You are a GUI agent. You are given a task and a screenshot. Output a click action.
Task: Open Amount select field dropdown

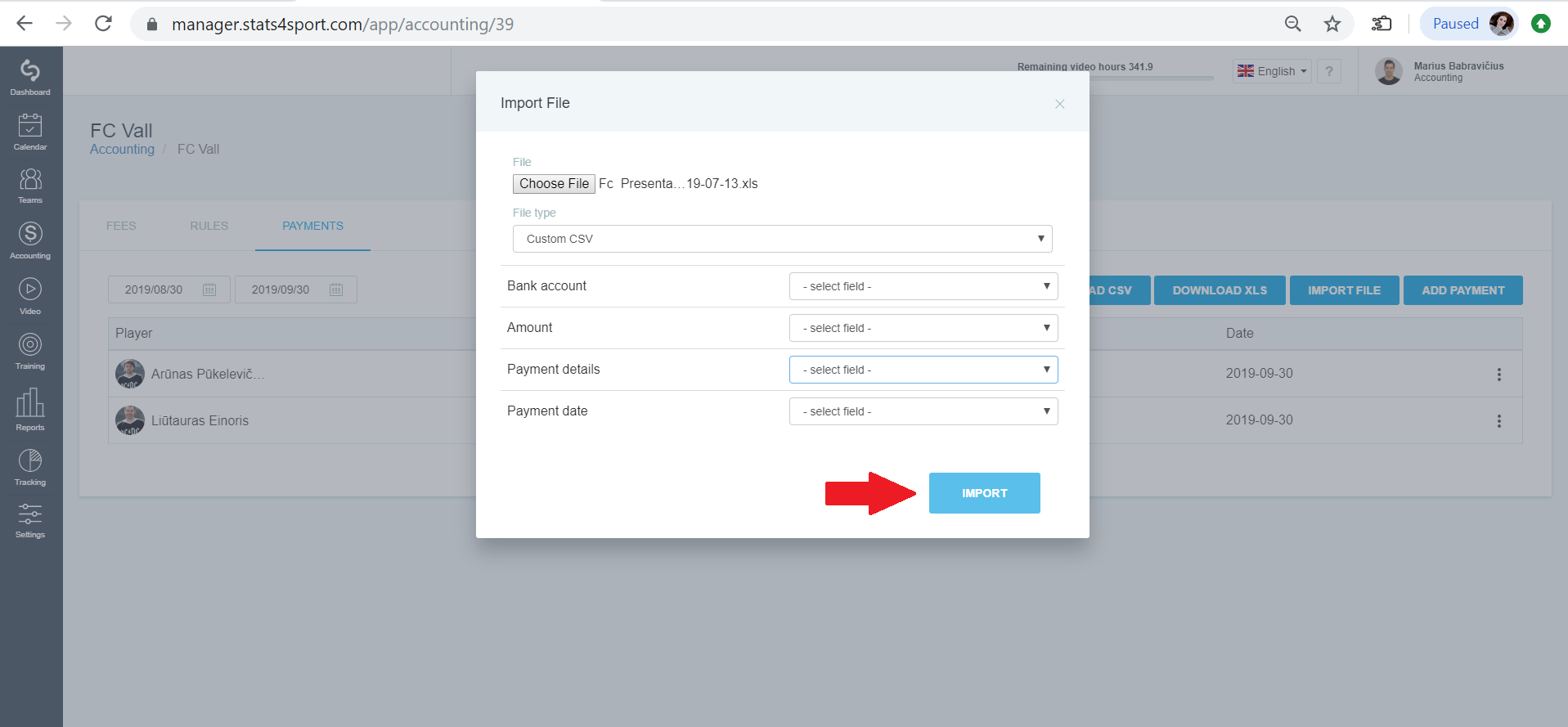pyautogui.click(x=923, y=328)
